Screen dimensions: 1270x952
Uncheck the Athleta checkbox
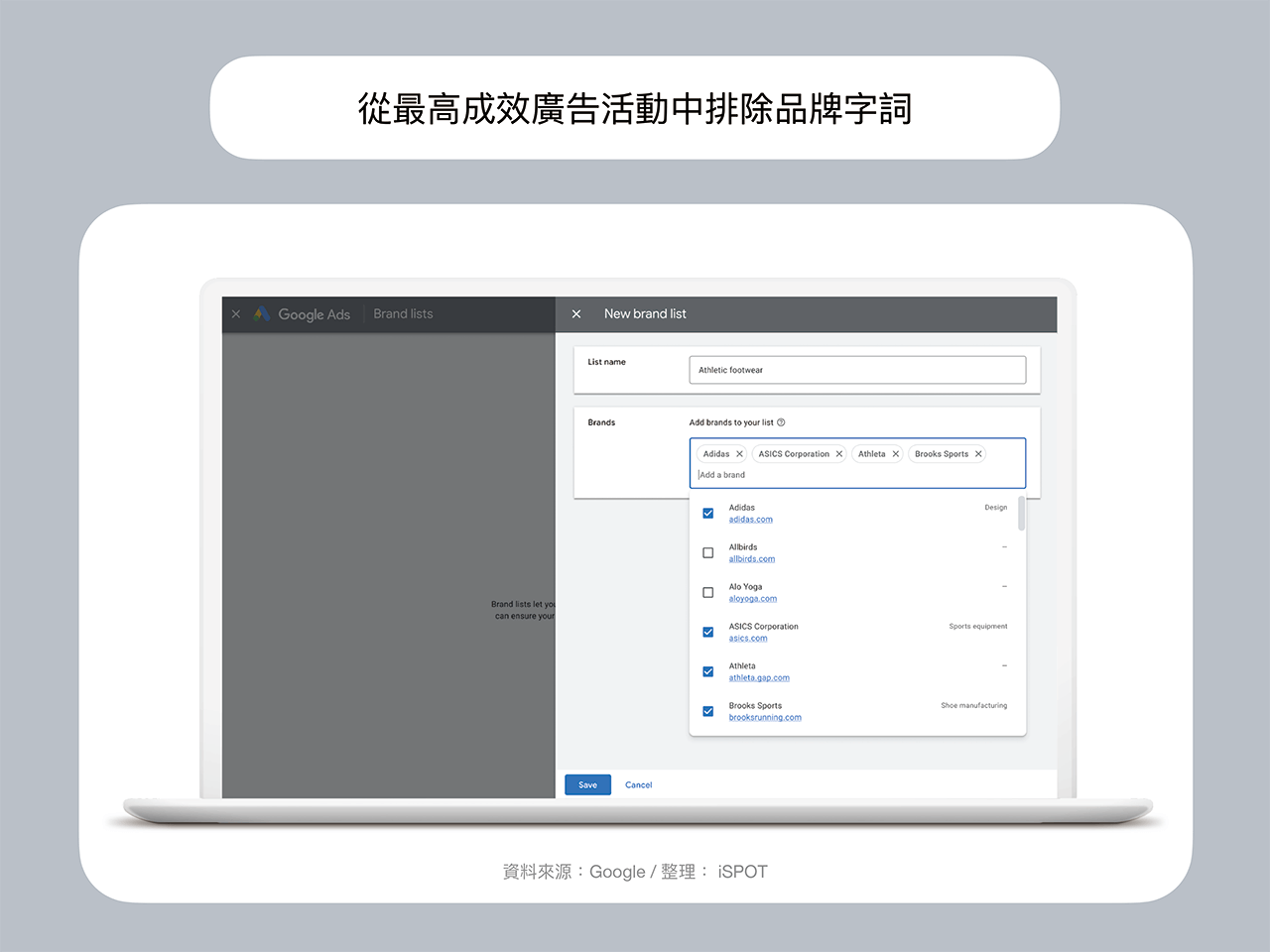coord(708,672)
